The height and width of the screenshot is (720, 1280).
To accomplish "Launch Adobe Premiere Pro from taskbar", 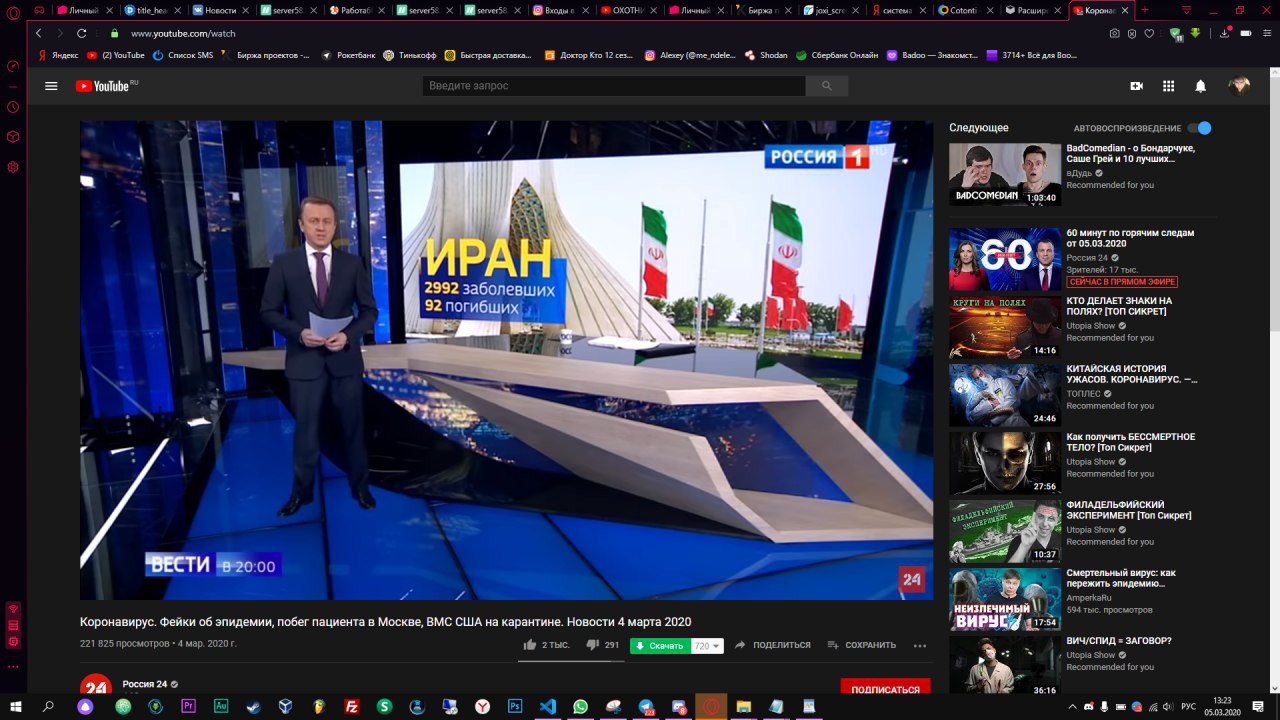I will tap(188, 706).
